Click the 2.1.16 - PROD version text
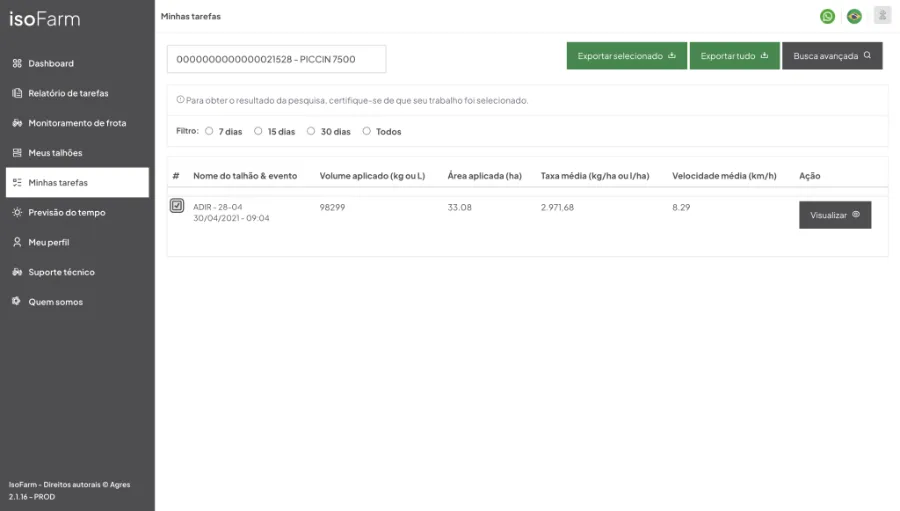The height and width of the screenshot is (511, 900). (x=32, y=497)
